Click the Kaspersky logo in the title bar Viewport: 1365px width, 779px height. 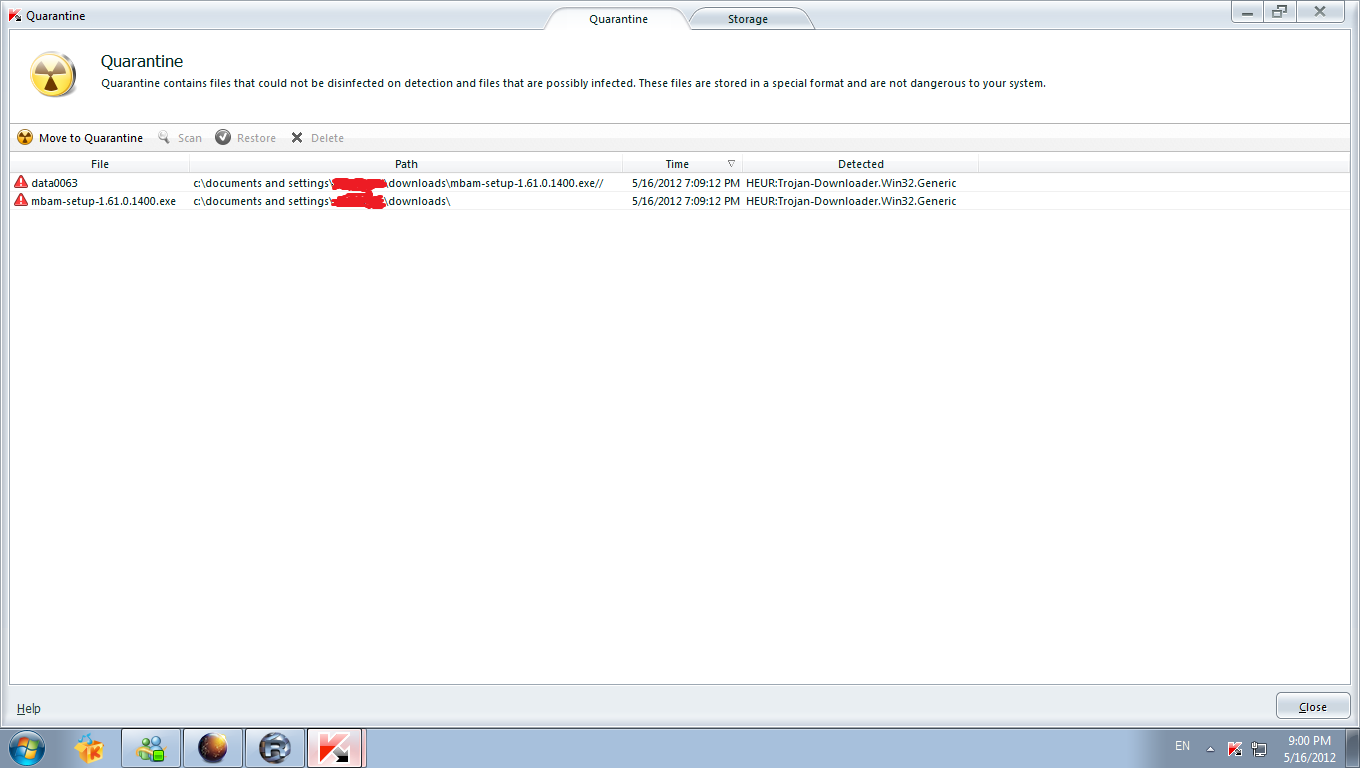point(14,16)
